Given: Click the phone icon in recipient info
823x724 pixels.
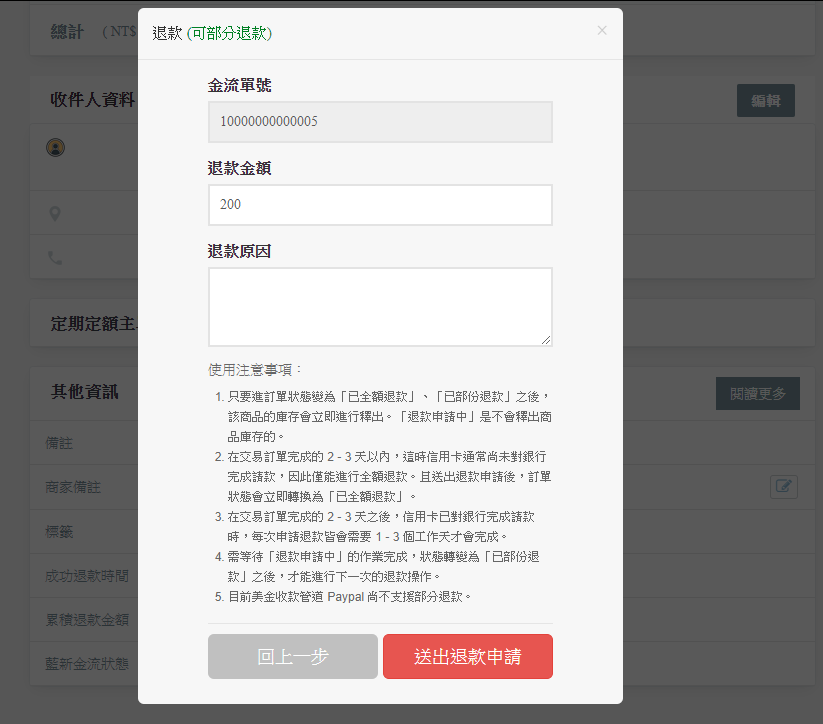Looking at the screenshot, I should coord(55,258).
